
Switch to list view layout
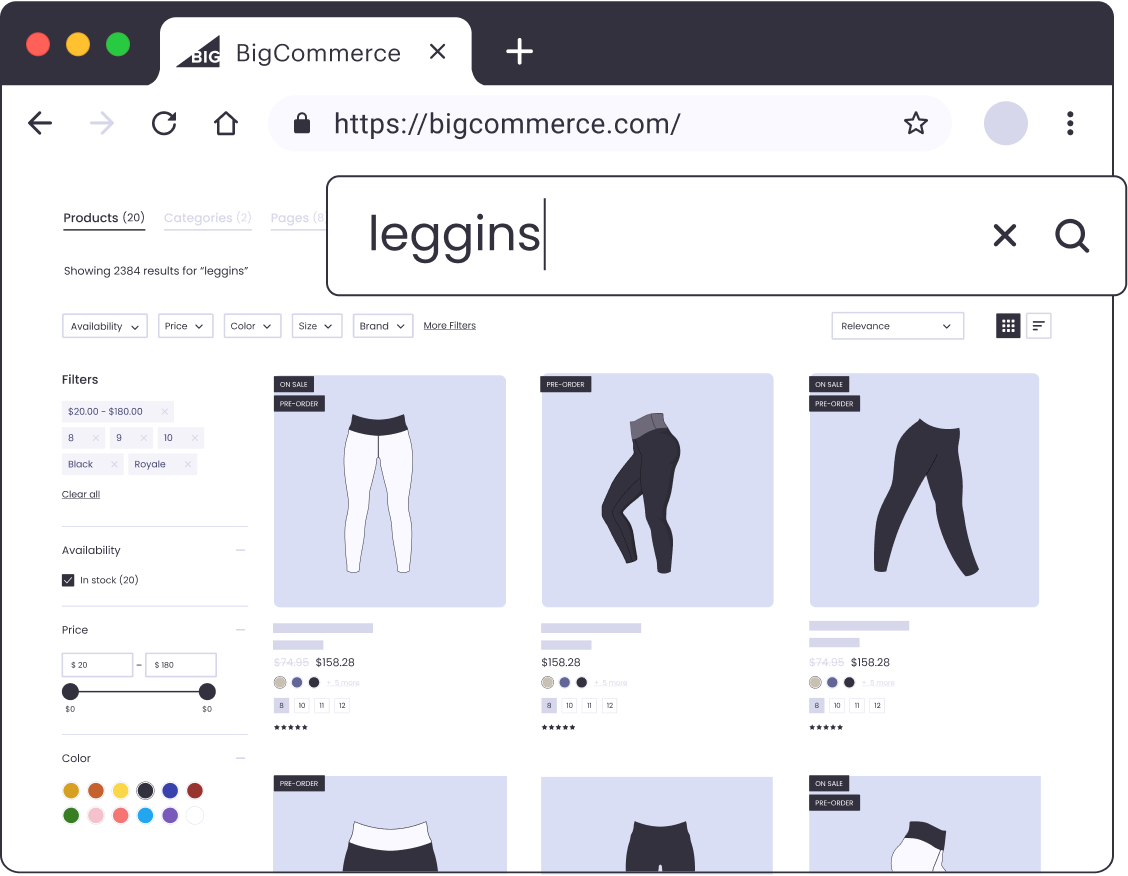1038,326
